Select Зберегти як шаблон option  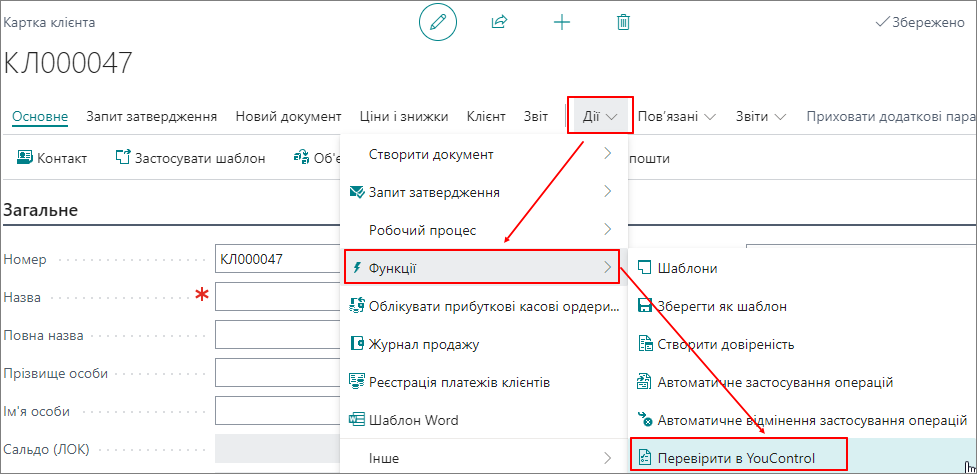coord(721,306)
